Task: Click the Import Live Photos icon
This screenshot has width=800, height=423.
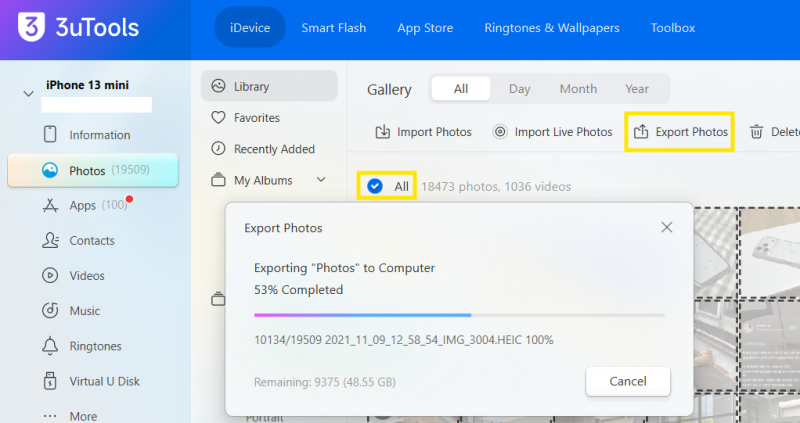Action: pyautogui.click(x=500, y=132)
